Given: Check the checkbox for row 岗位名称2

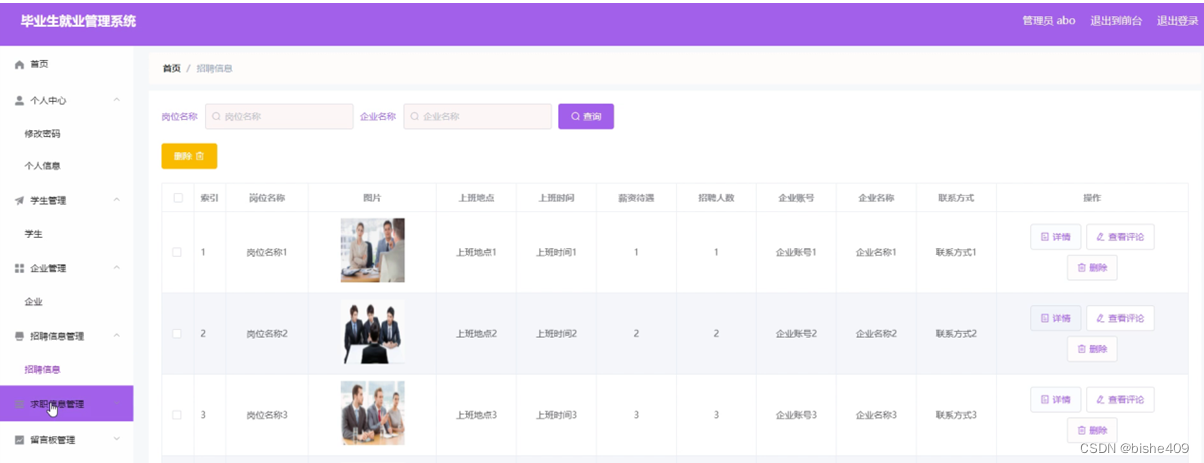Looking at the screenshot, I should tap(177, 333).
